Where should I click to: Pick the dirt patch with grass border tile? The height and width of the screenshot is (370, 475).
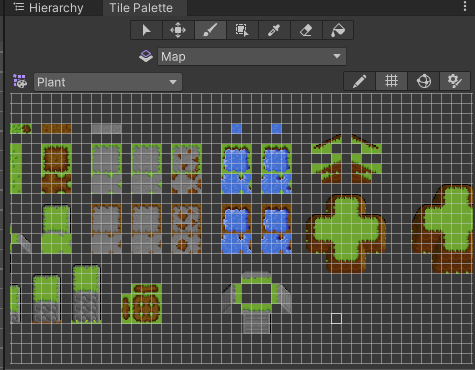56,159
